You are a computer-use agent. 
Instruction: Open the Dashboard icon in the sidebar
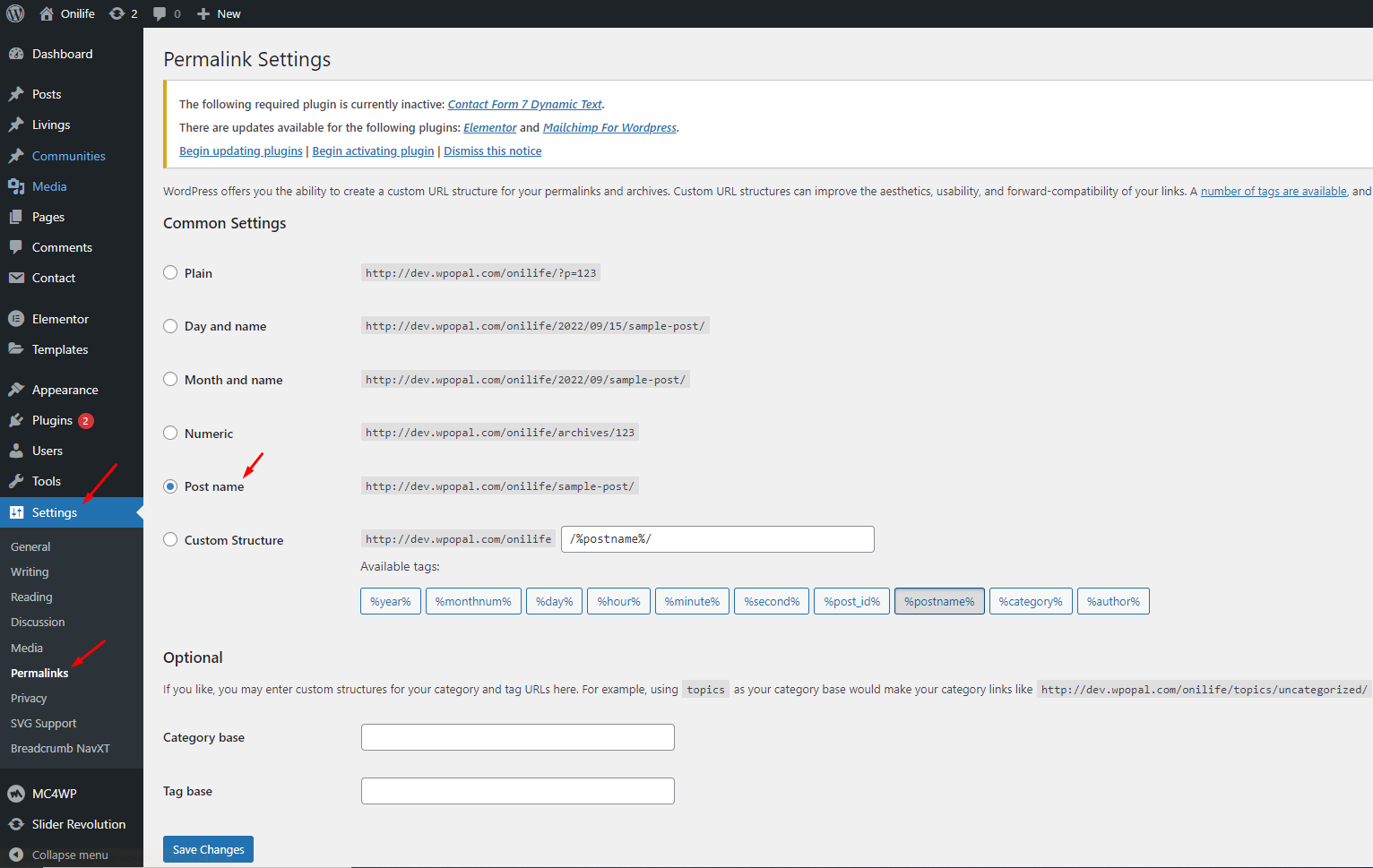click(x=16, y=54)
